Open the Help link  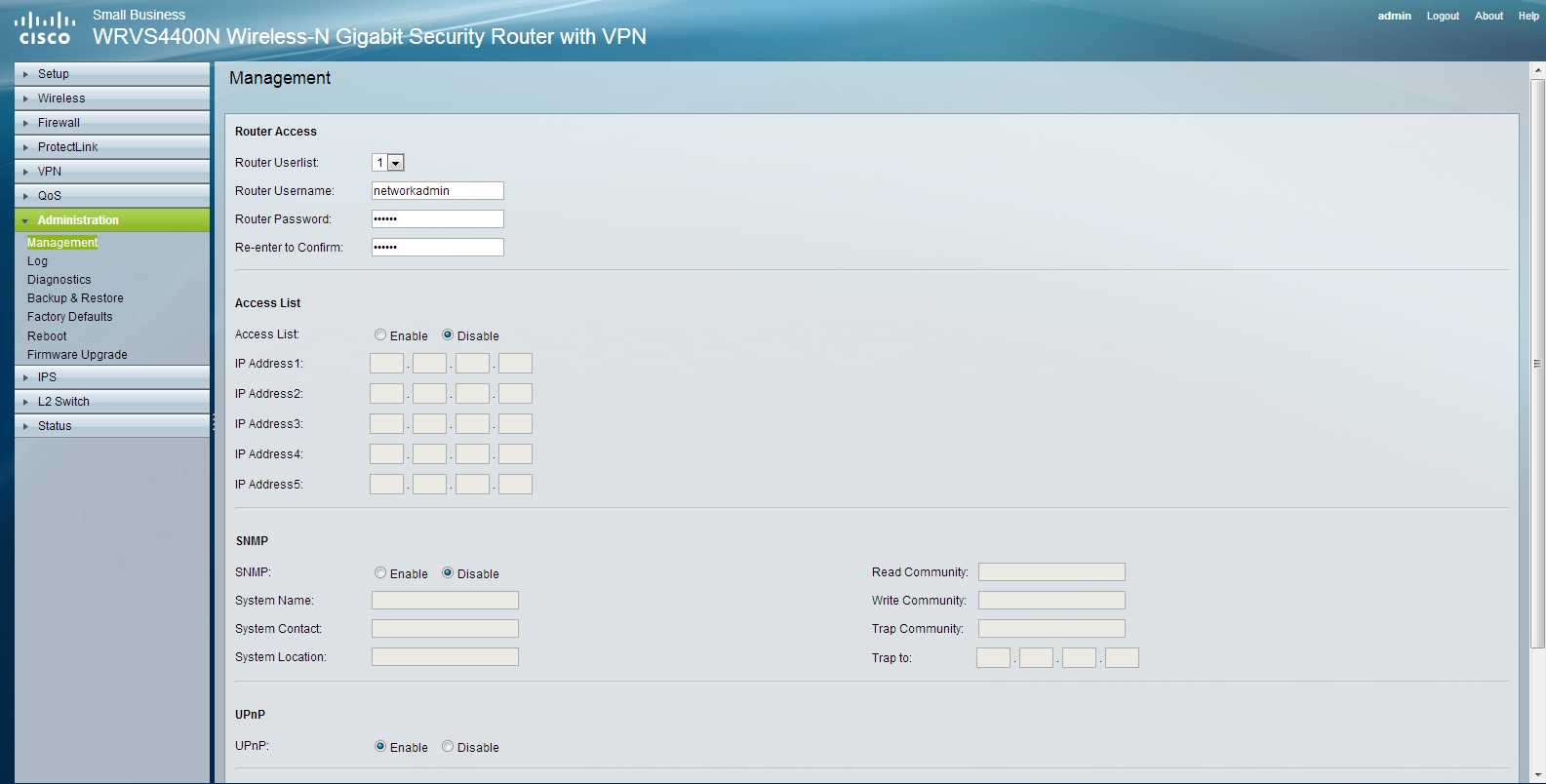[1528, 16]
